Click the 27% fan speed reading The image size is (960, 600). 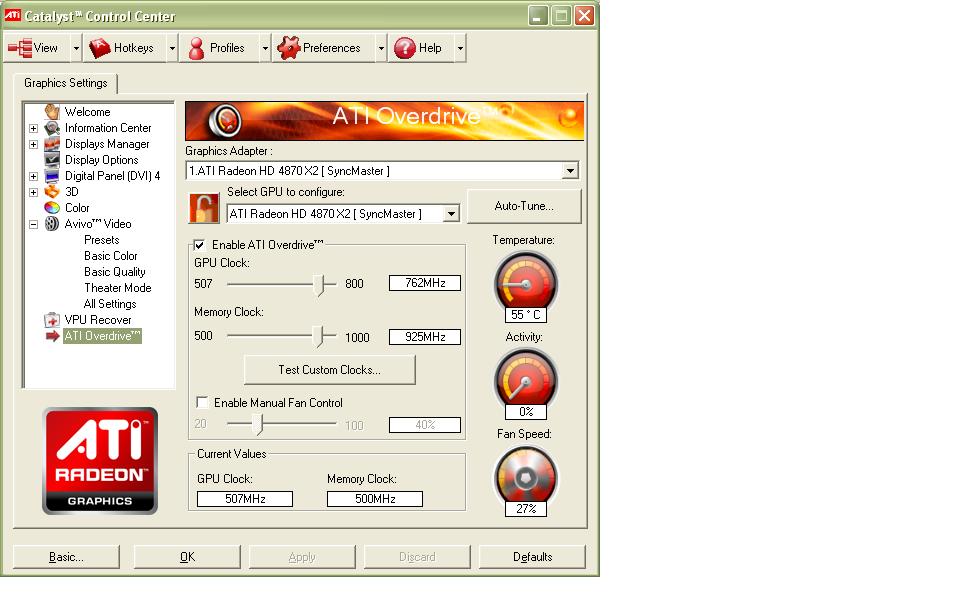point(526,509)
